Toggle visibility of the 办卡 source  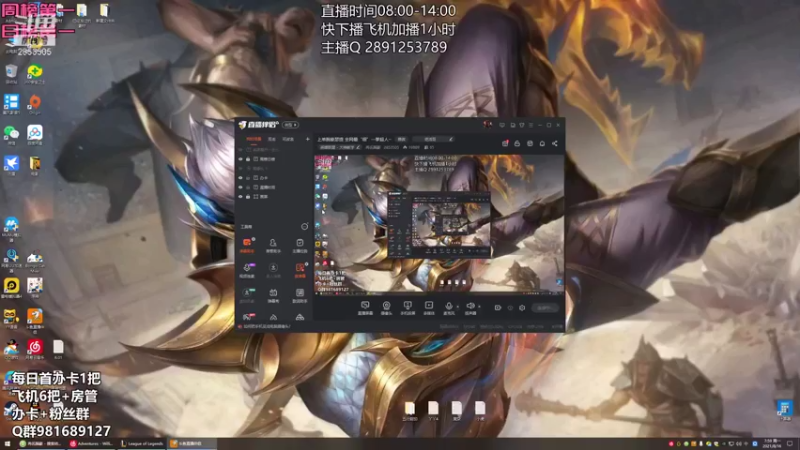point(241,178)
